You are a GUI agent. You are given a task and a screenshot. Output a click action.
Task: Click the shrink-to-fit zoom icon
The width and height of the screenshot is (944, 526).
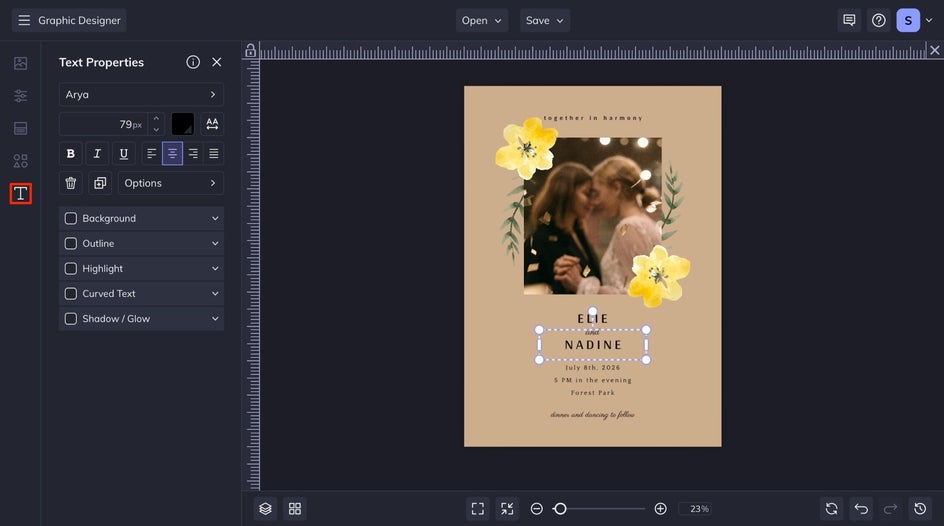[508, 509]
